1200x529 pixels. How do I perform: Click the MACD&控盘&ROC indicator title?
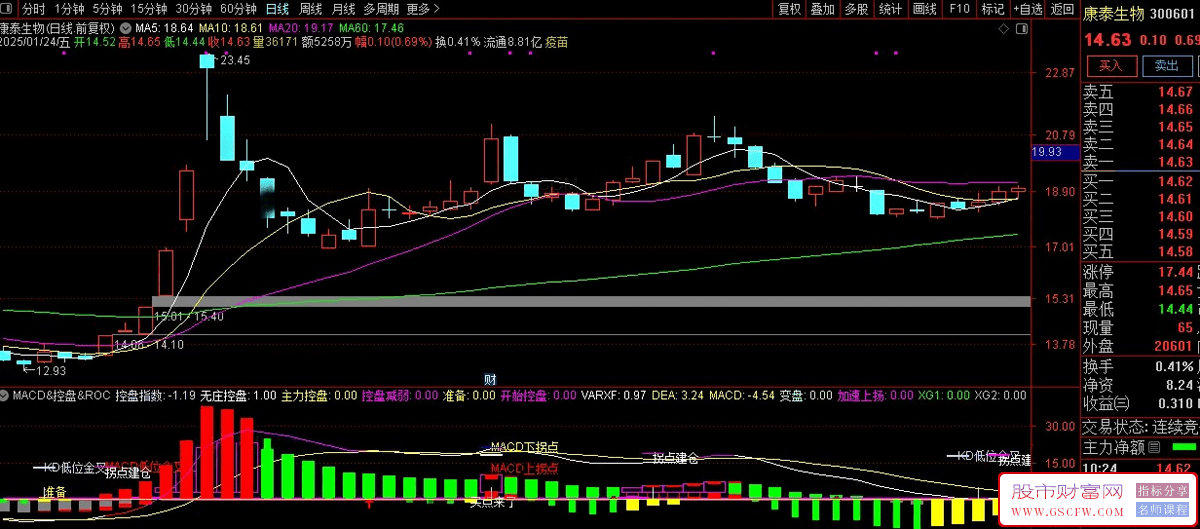61,395
